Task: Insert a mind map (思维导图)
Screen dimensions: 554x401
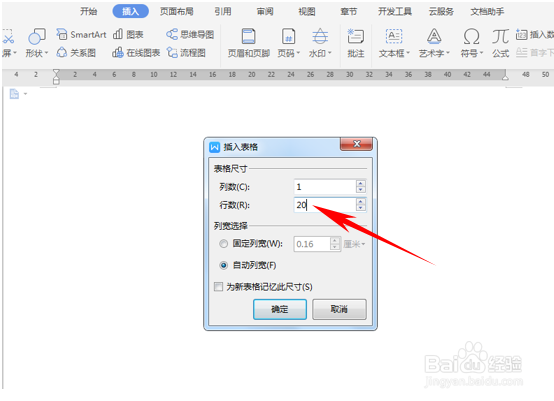Action: [190, 35]
